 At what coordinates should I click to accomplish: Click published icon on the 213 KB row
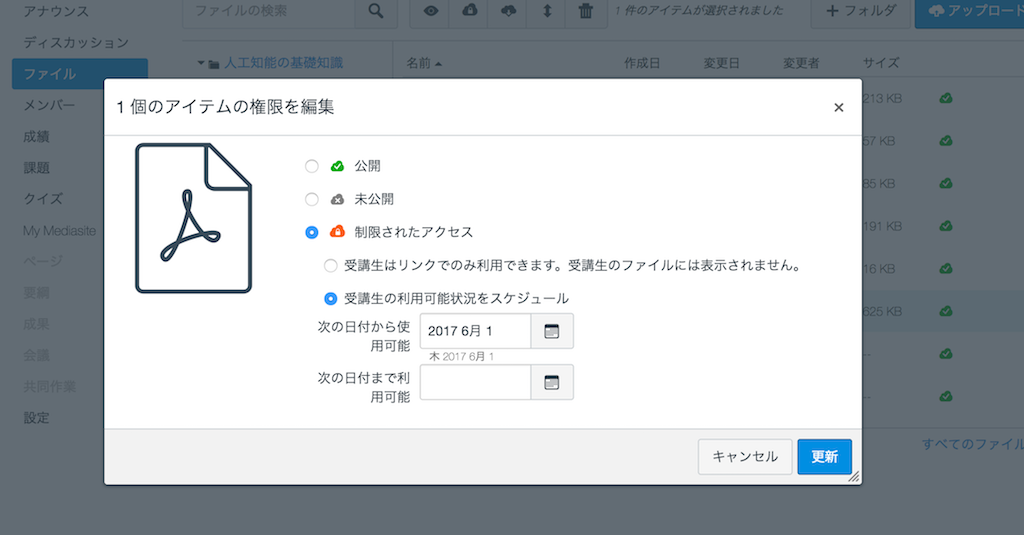946,99
